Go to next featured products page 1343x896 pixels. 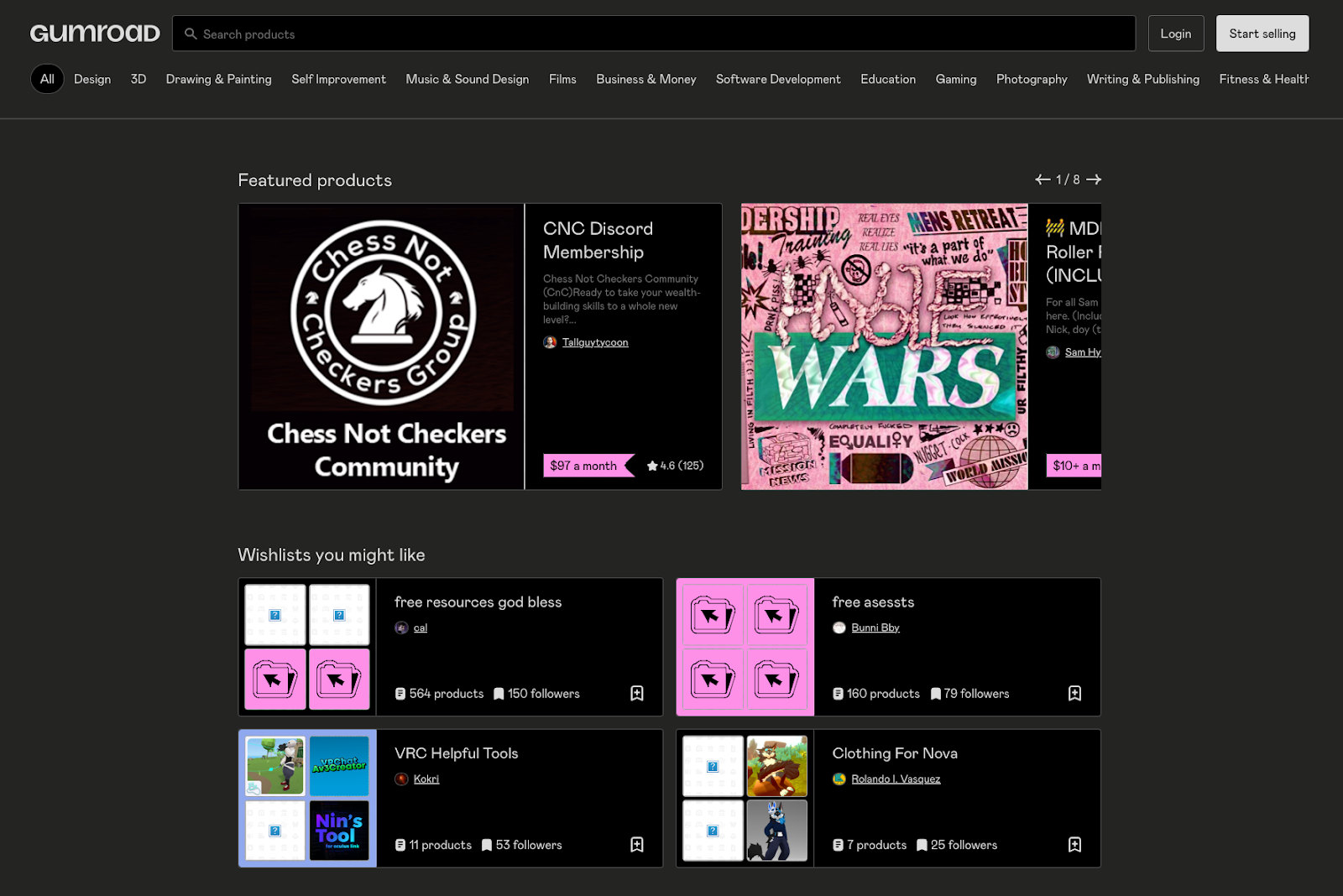1094,180
